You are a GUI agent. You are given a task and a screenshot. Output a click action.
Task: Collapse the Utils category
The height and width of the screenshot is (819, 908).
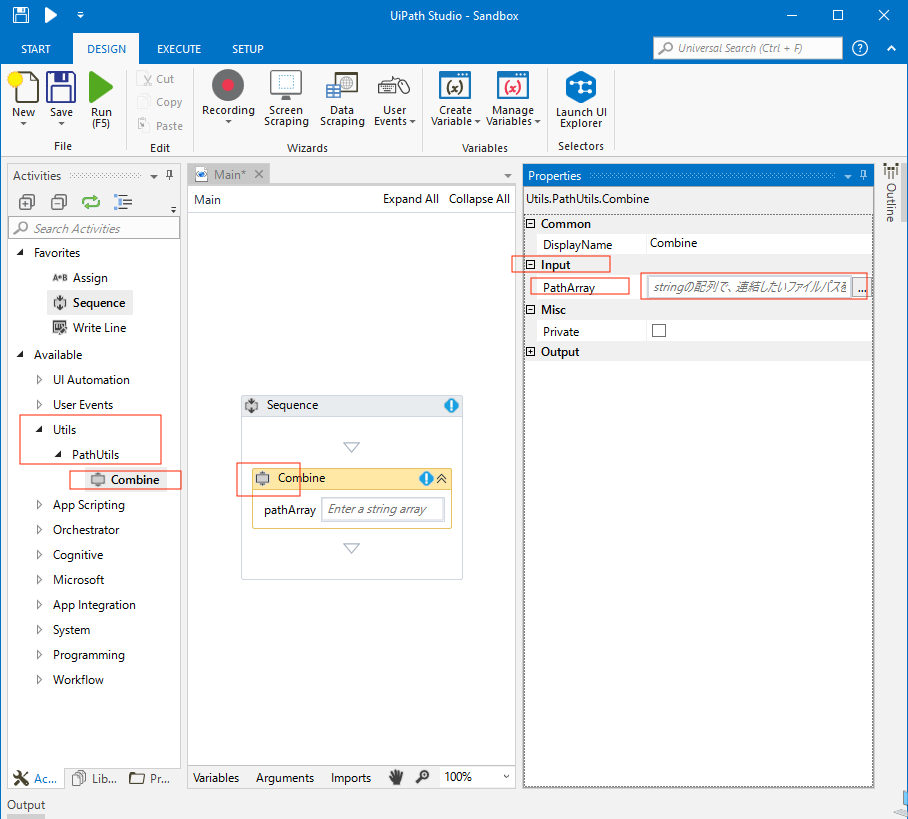[39, 430]
